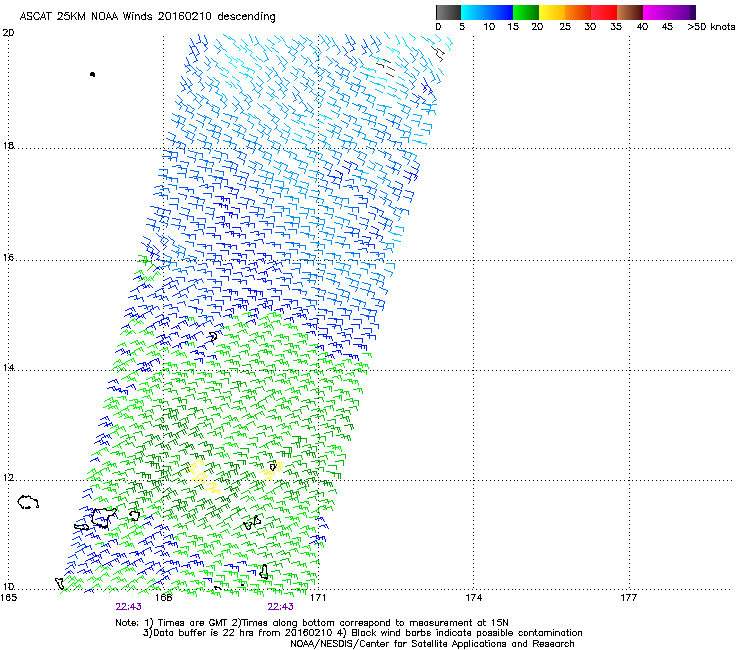Image resolution: width=740 pixels, height=650 pixels.
Task: Click 'Black wind barbs indicate possible contamination' note
Action: 467,633
